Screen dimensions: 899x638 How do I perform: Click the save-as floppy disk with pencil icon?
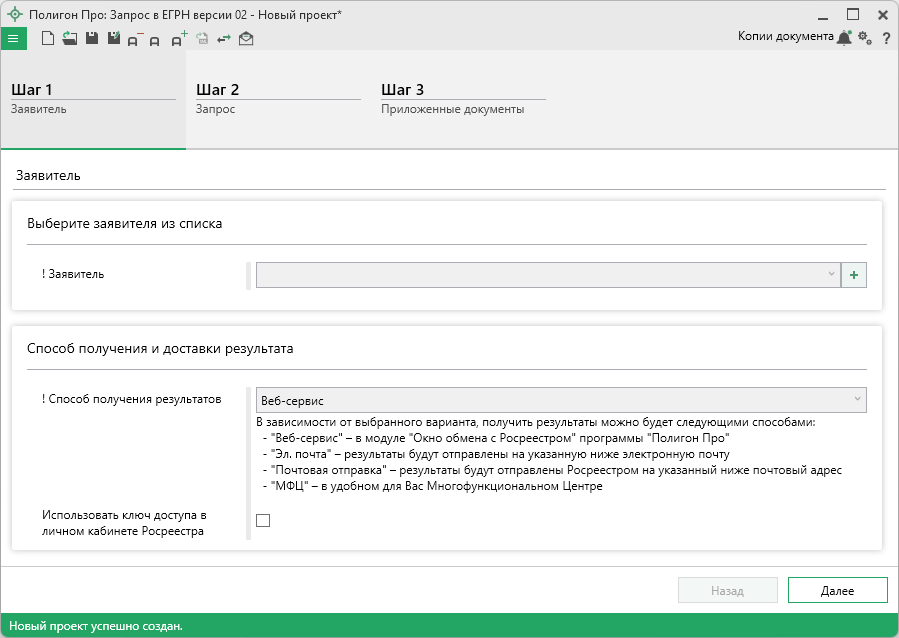(x=113, y=39)
